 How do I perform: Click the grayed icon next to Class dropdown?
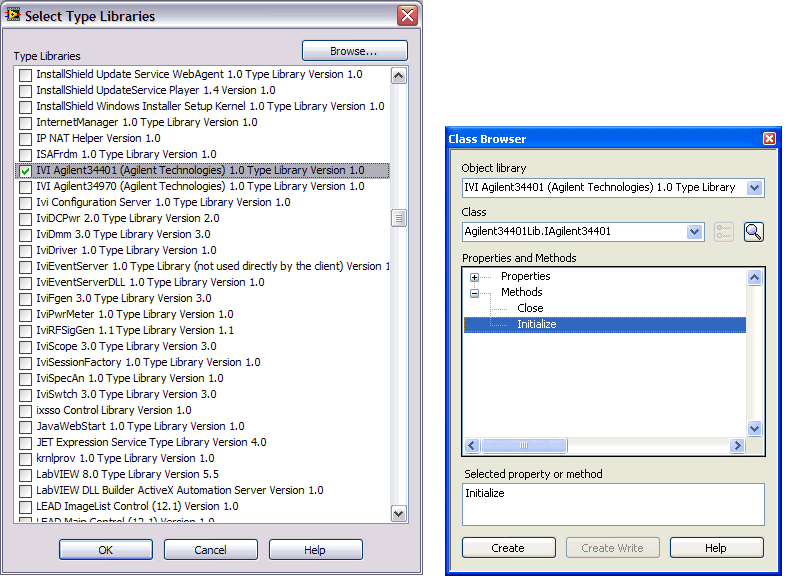click(724, 232)
